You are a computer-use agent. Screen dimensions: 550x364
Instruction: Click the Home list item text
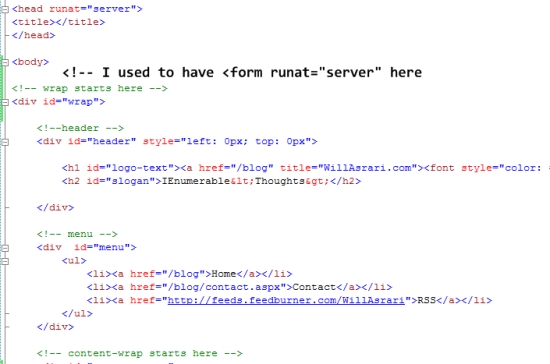tap(223, 274)
